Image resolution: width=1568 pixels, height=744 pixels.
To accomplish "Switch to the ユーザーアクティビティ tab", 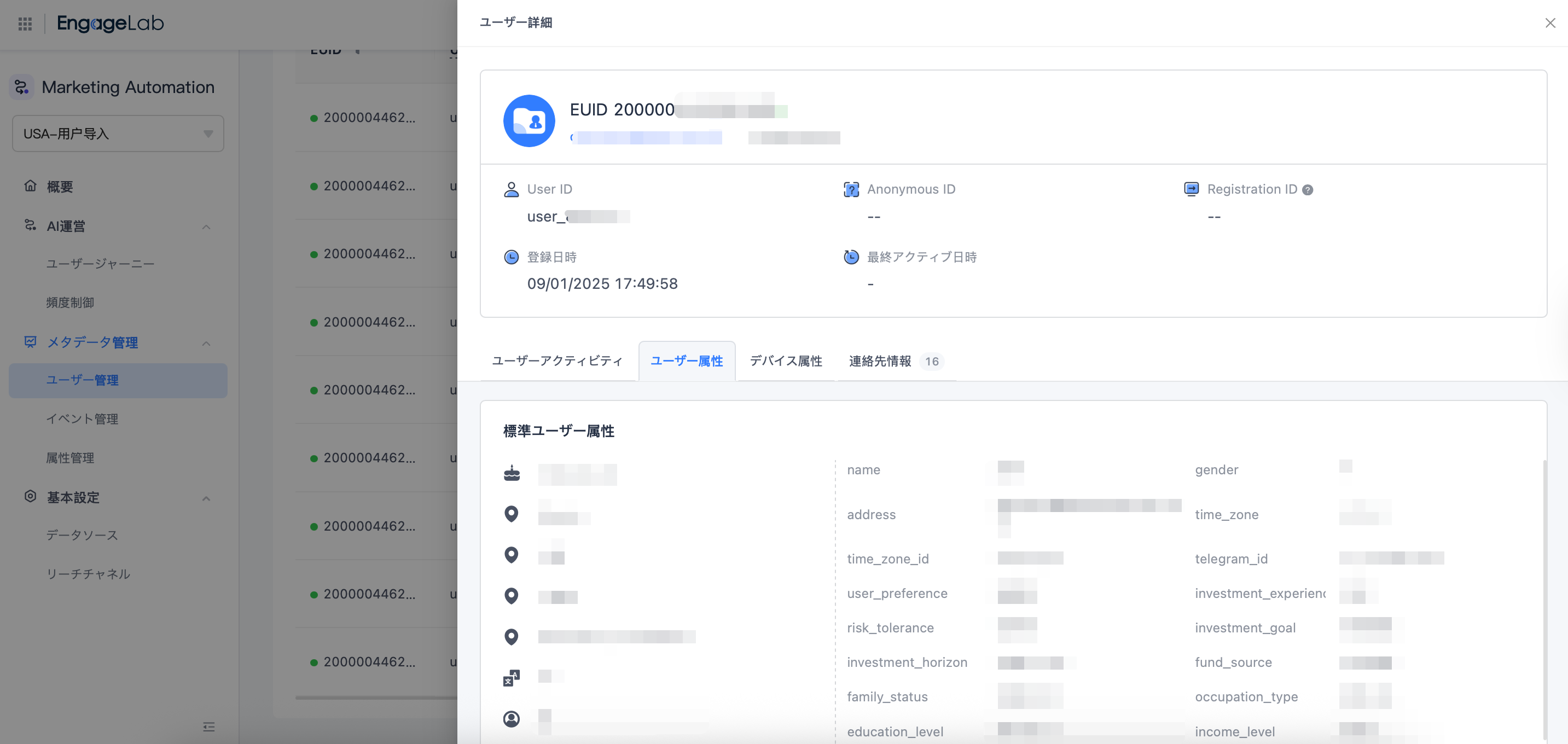I will tap(557, 361).
